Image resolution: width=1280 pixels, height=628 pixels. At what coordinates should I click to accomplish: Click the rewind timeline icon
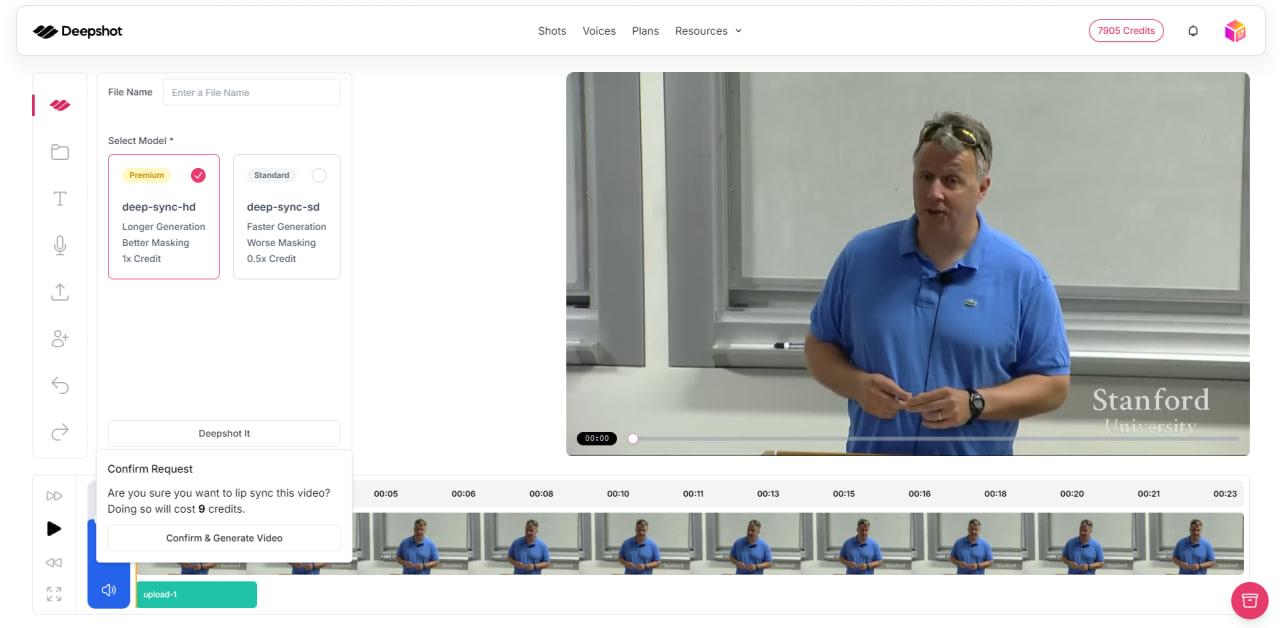tap(54, 562)
